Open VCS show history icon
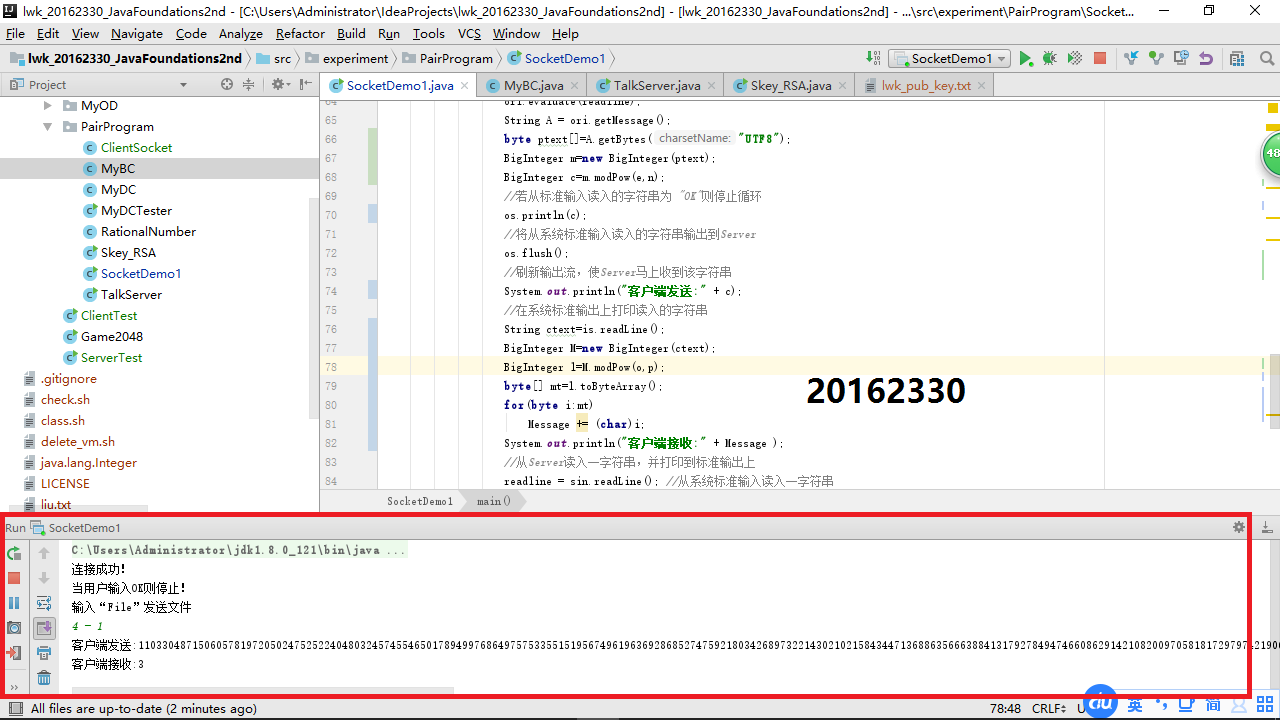The width and height of the screenshot is (1280, 720). coord(1181,59)
